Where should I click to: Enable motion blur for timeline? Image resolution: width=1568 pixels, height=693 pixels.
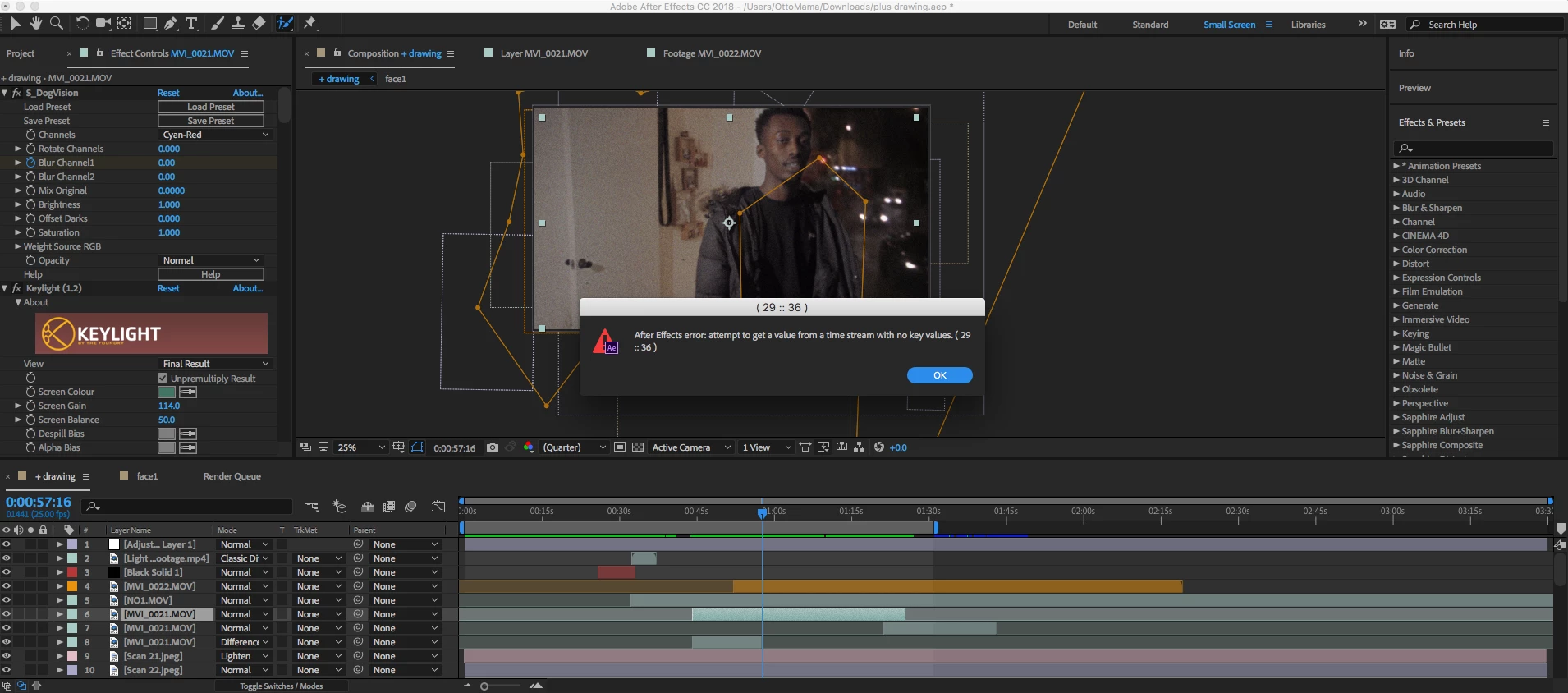point(410,507)
